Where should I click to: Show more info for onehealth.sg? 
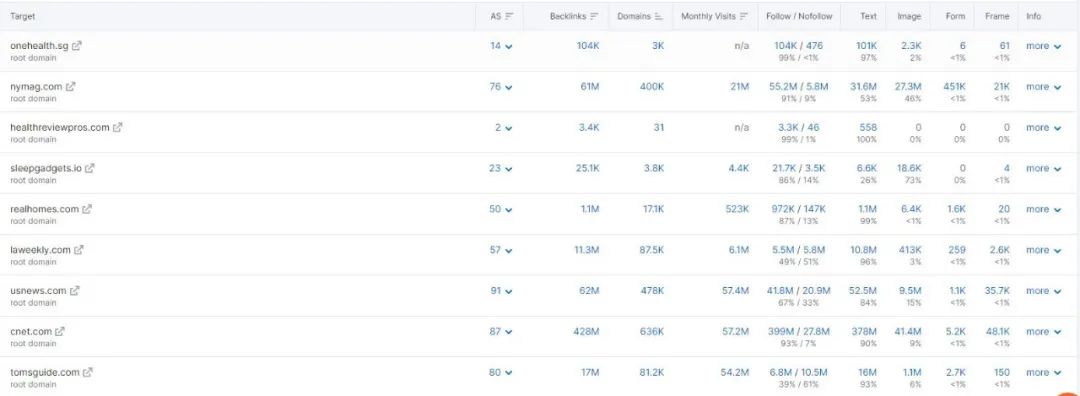pyautogui.click(x=1043, y=46)
